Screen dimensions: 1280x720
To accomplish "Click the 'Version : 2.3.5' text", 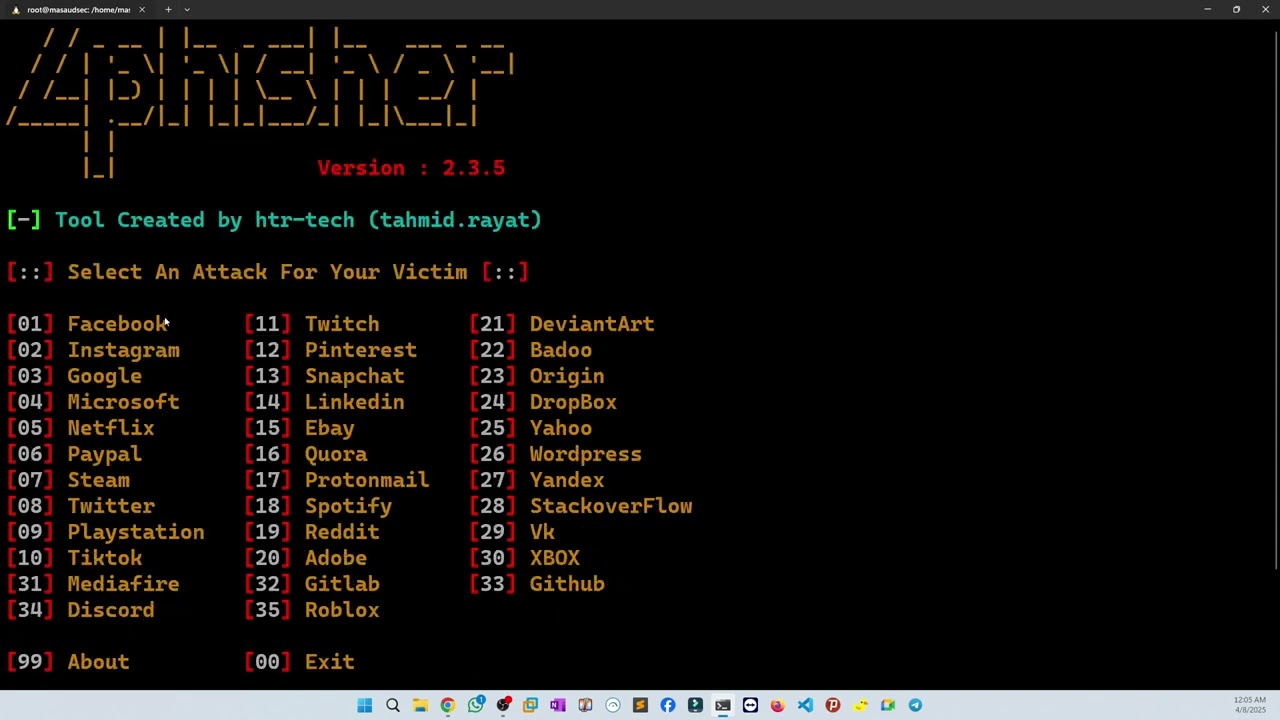I will (x=411, y=168).
